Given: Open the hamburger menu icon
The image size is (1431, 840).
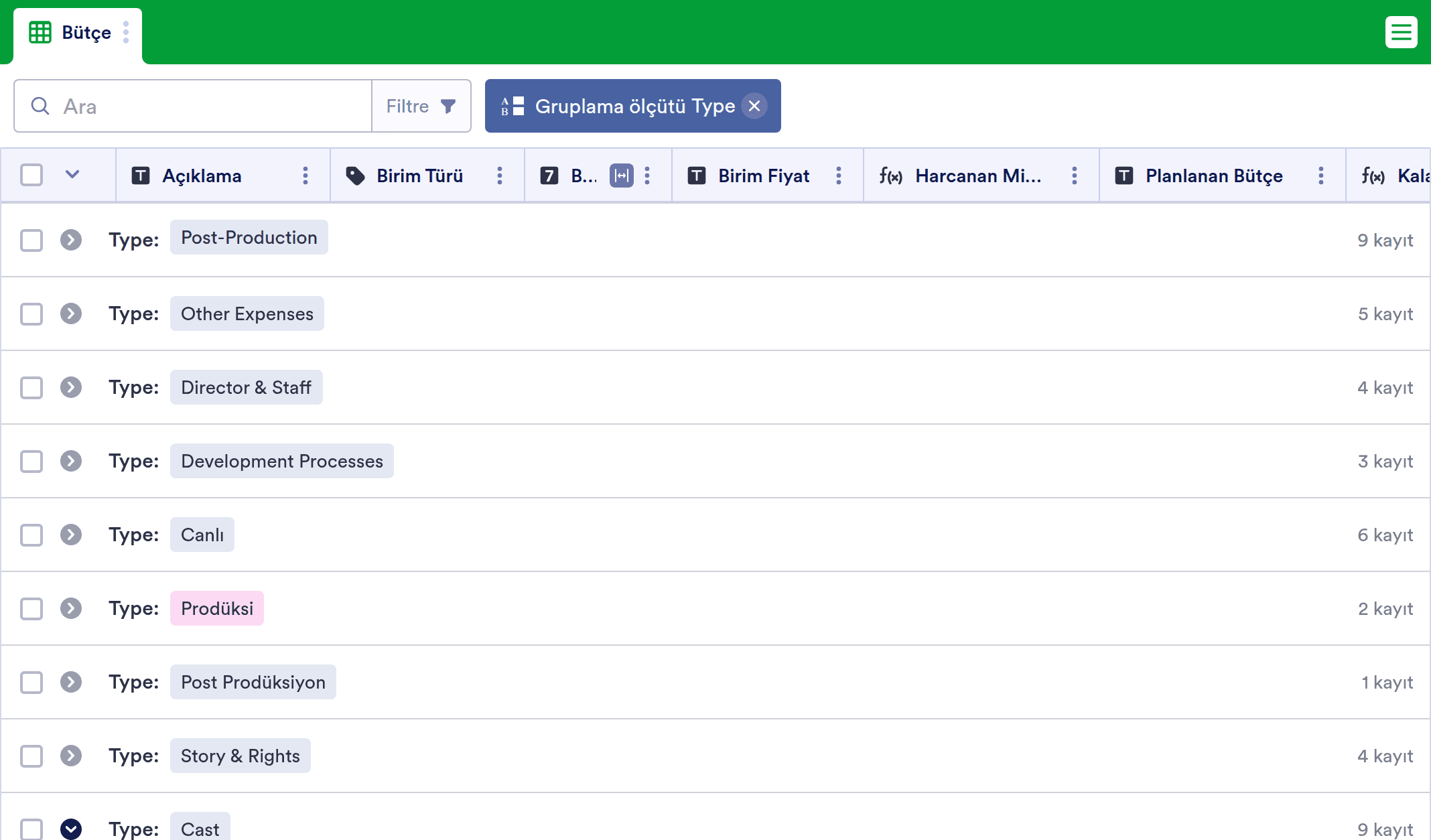Looking at the screenshot, I should tap(1401, 32).
